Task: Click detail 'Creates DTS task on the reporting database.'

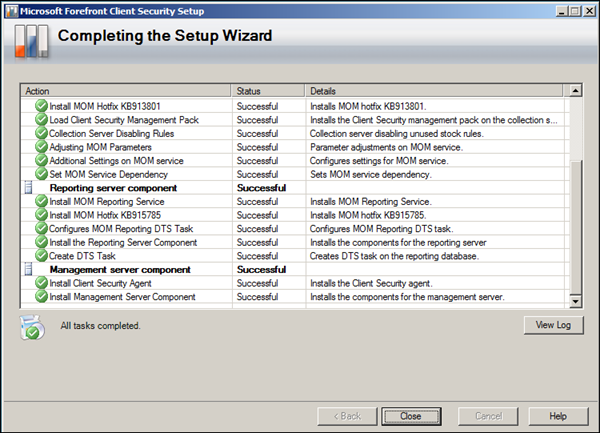Action: [394, 256]
